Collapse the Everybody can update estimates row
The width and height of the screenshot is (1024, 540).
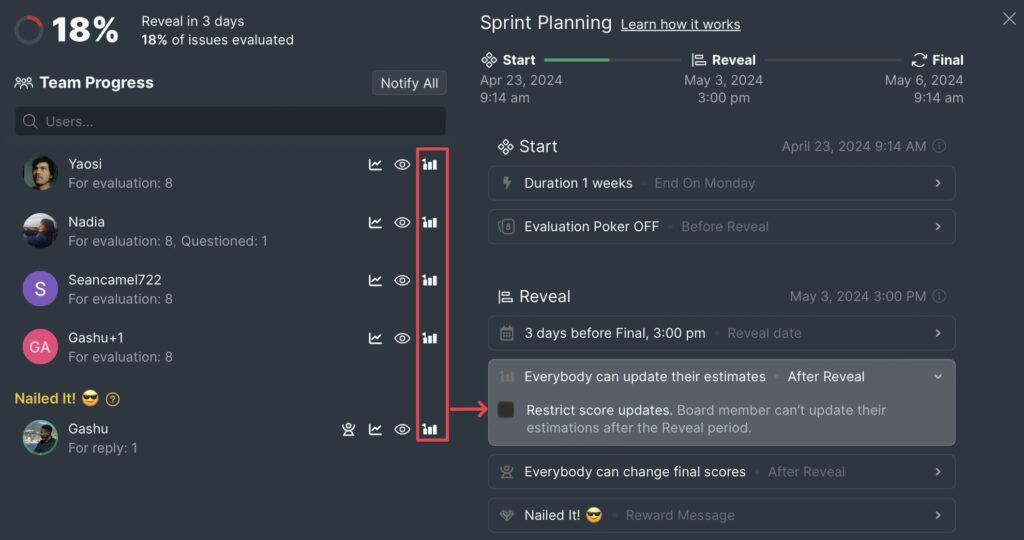tap(938, 377)
